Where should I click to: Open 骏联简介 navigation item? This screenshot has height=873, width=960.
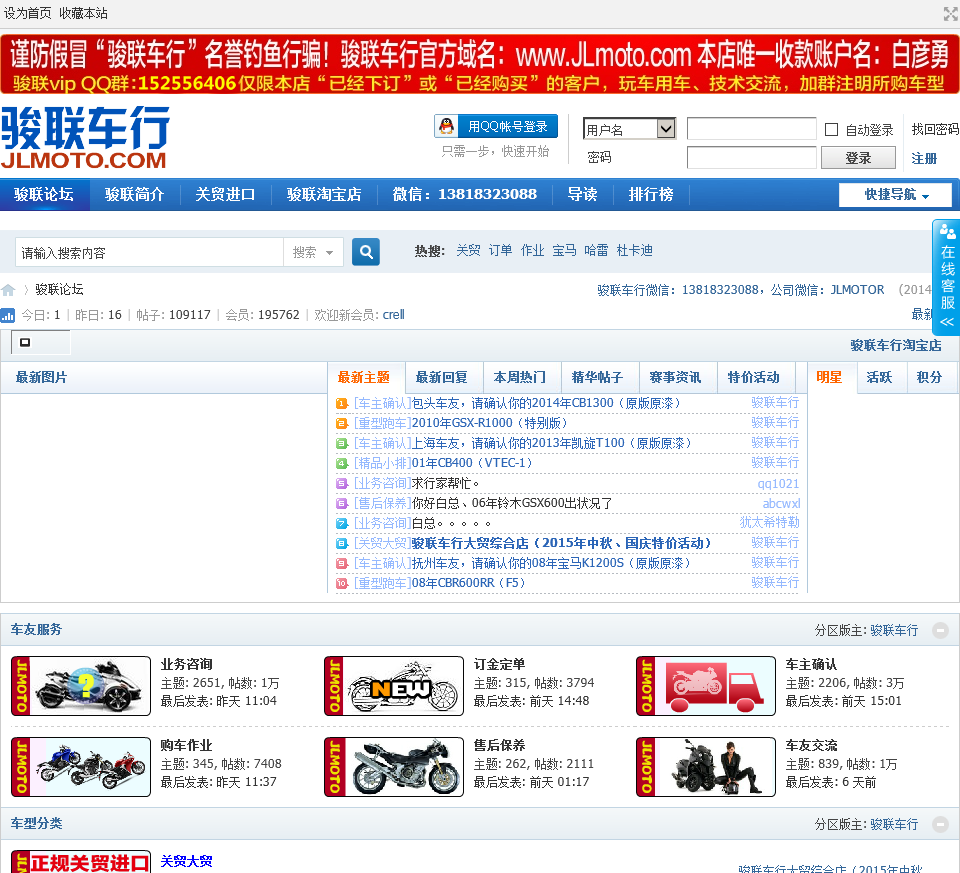point(135,195)
